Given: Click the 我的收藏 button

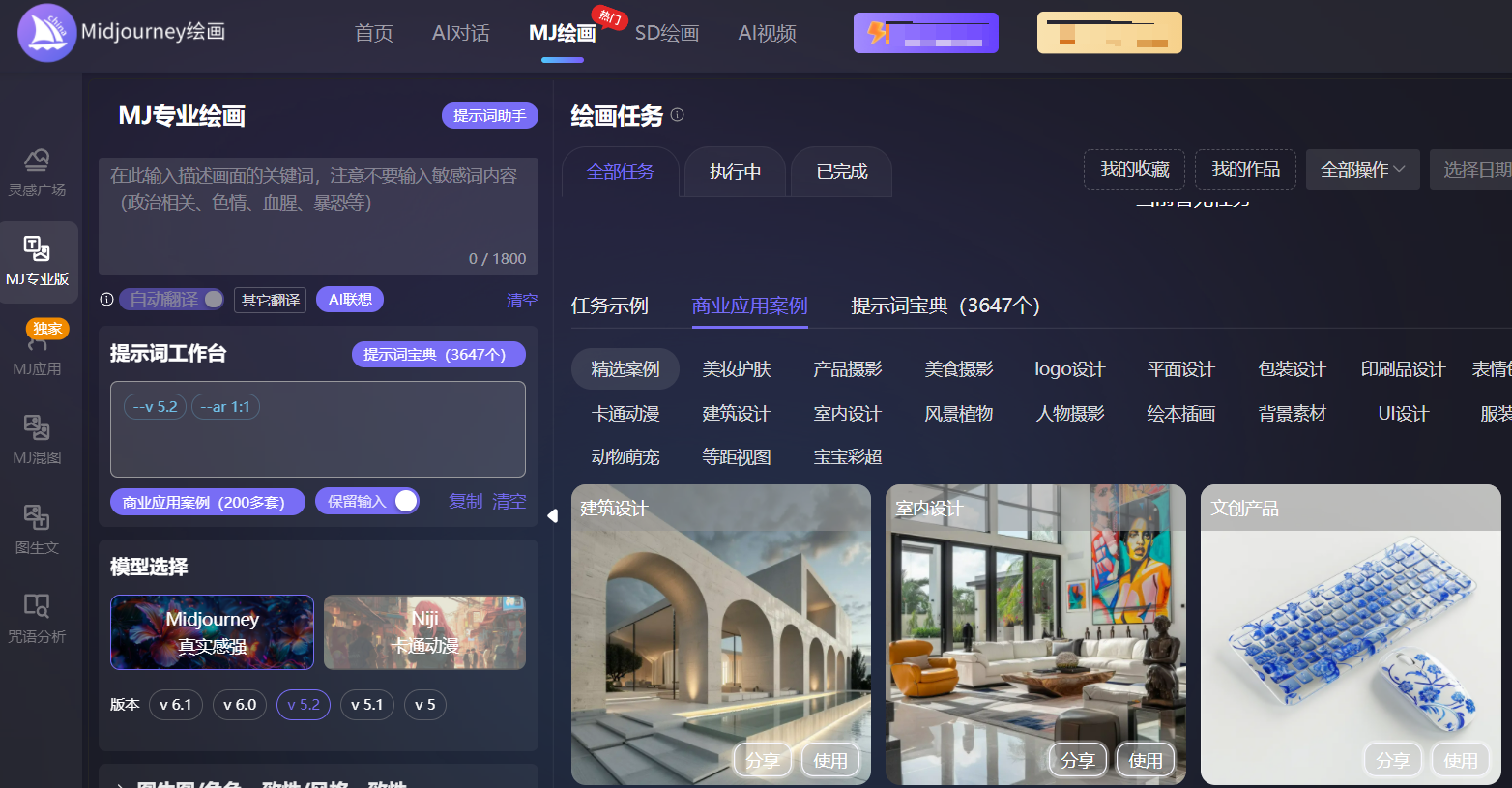Looking at the screenshot, I should pos(1134,168).
